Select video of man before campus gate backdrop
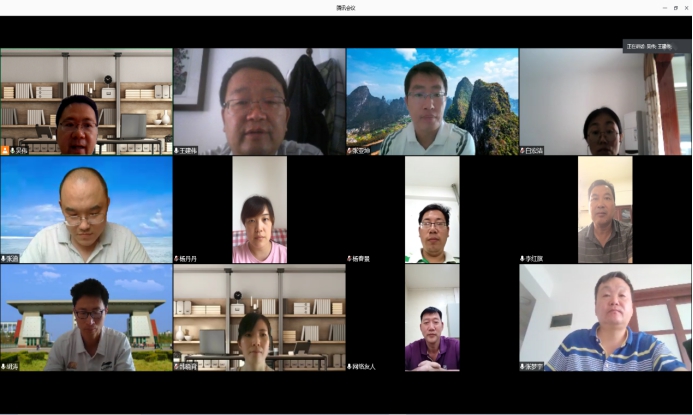The width and height of the screenshot is (693, 415). pyautogui.click(x=86, y=316)
